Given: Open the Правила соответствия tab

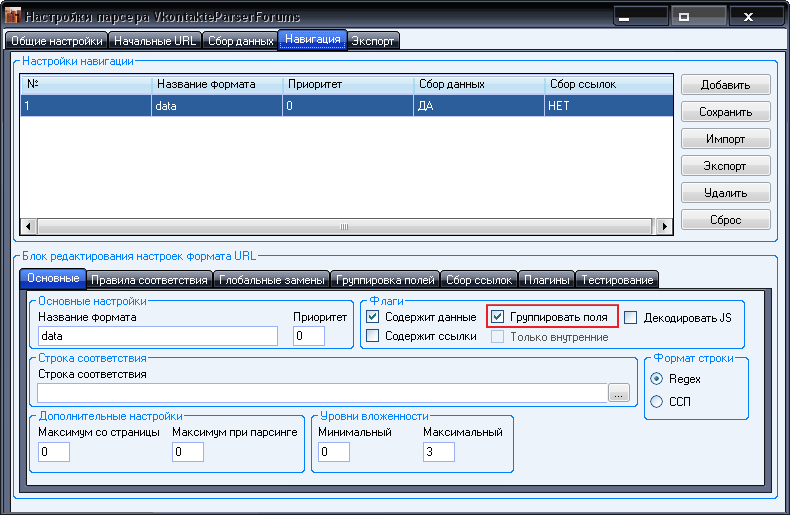Looking at the screenshot, I should 149,279.
